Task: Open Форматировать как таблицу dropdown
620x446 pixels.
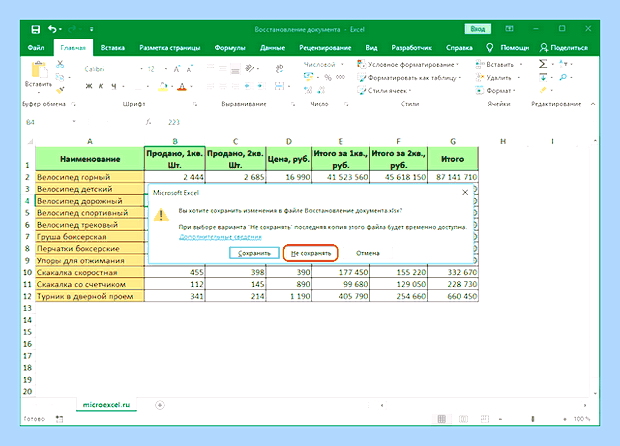Action: (409, 78)
